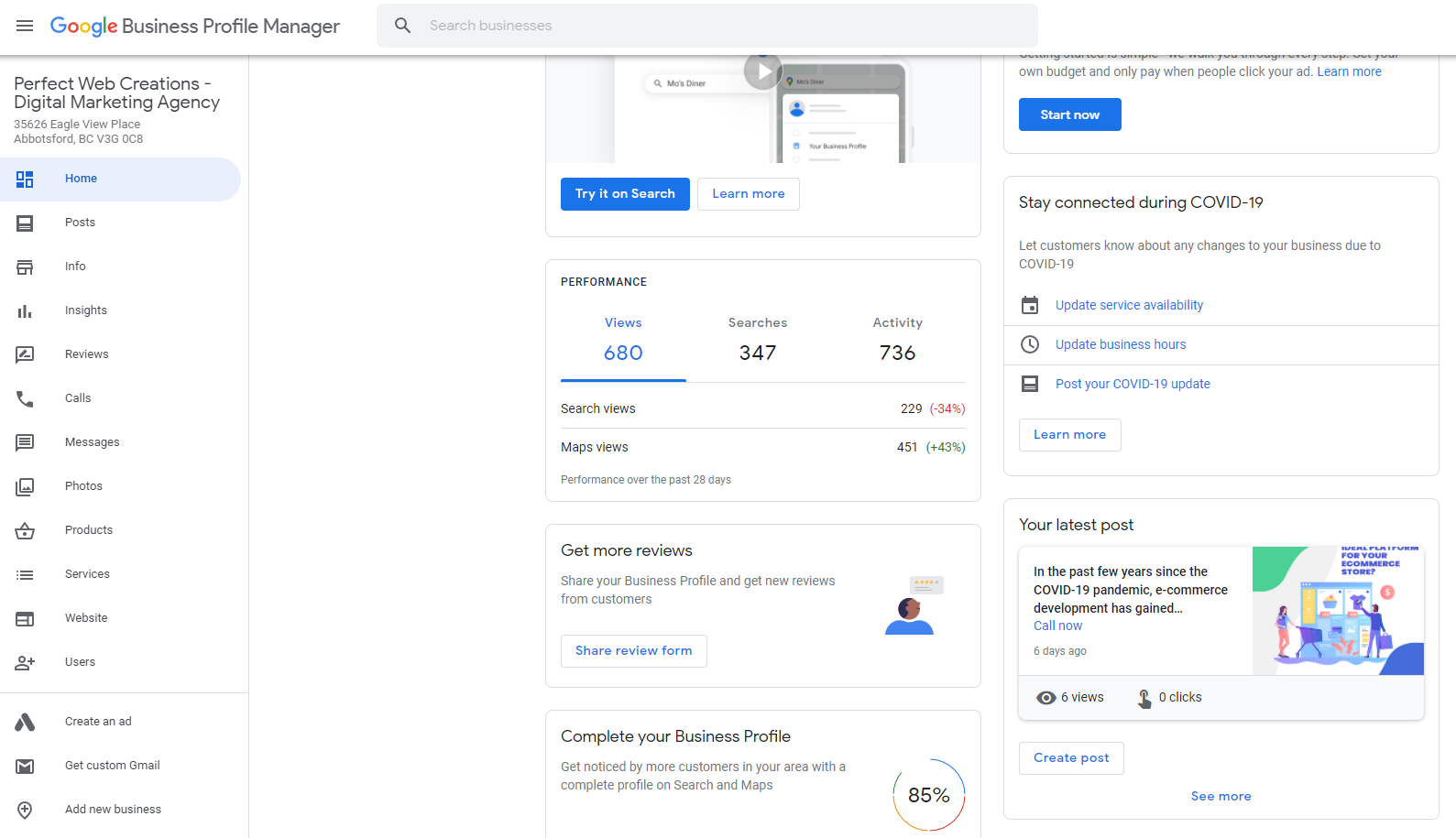Click the Posts sidebar icon
Screen dimensions: 1456x838
[x=25, y=223]
